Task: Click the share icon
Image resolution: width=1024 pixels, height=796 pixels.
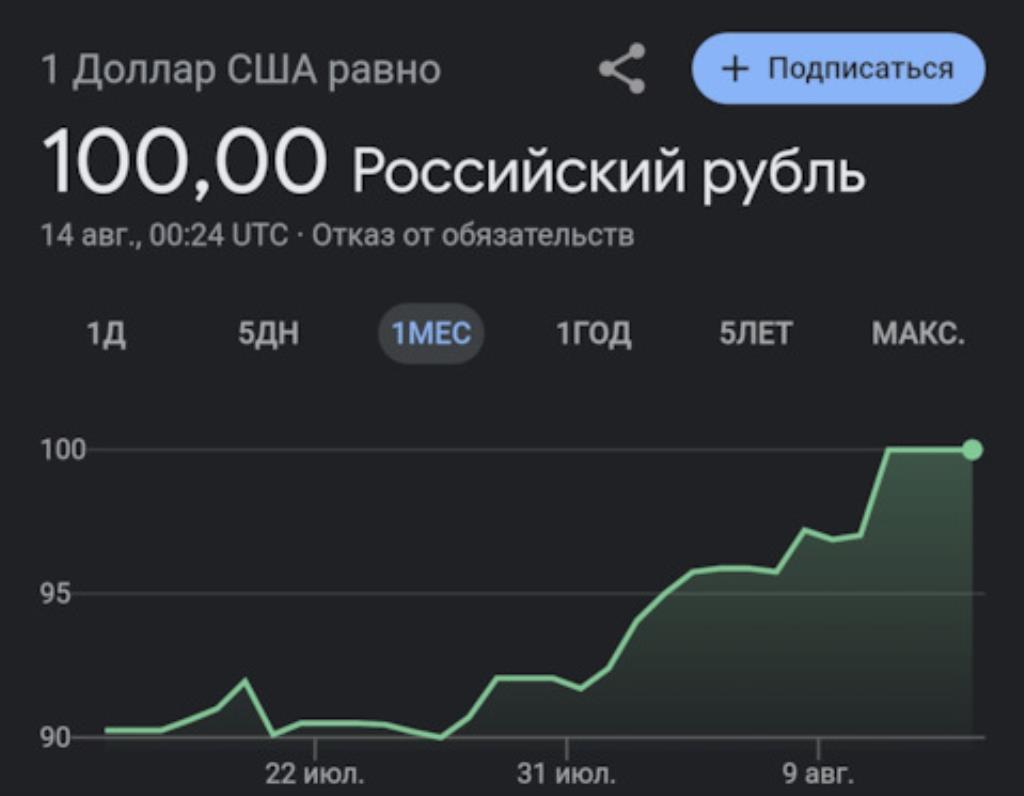Action: coord(622,69)
